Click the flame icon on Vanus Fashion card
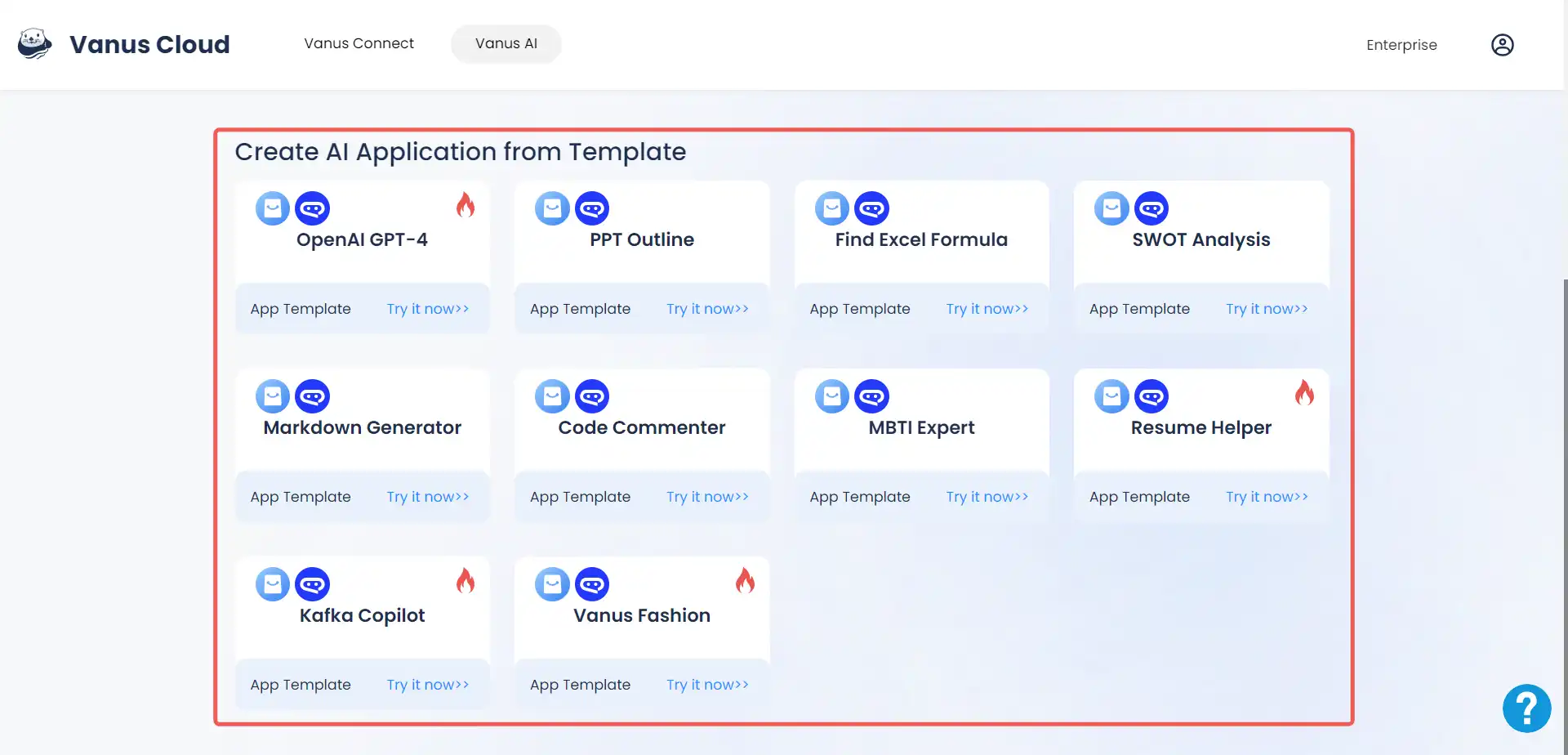The width and height of the screenshot is (1568, 755). pyautogui.click(x=745, y=580)
